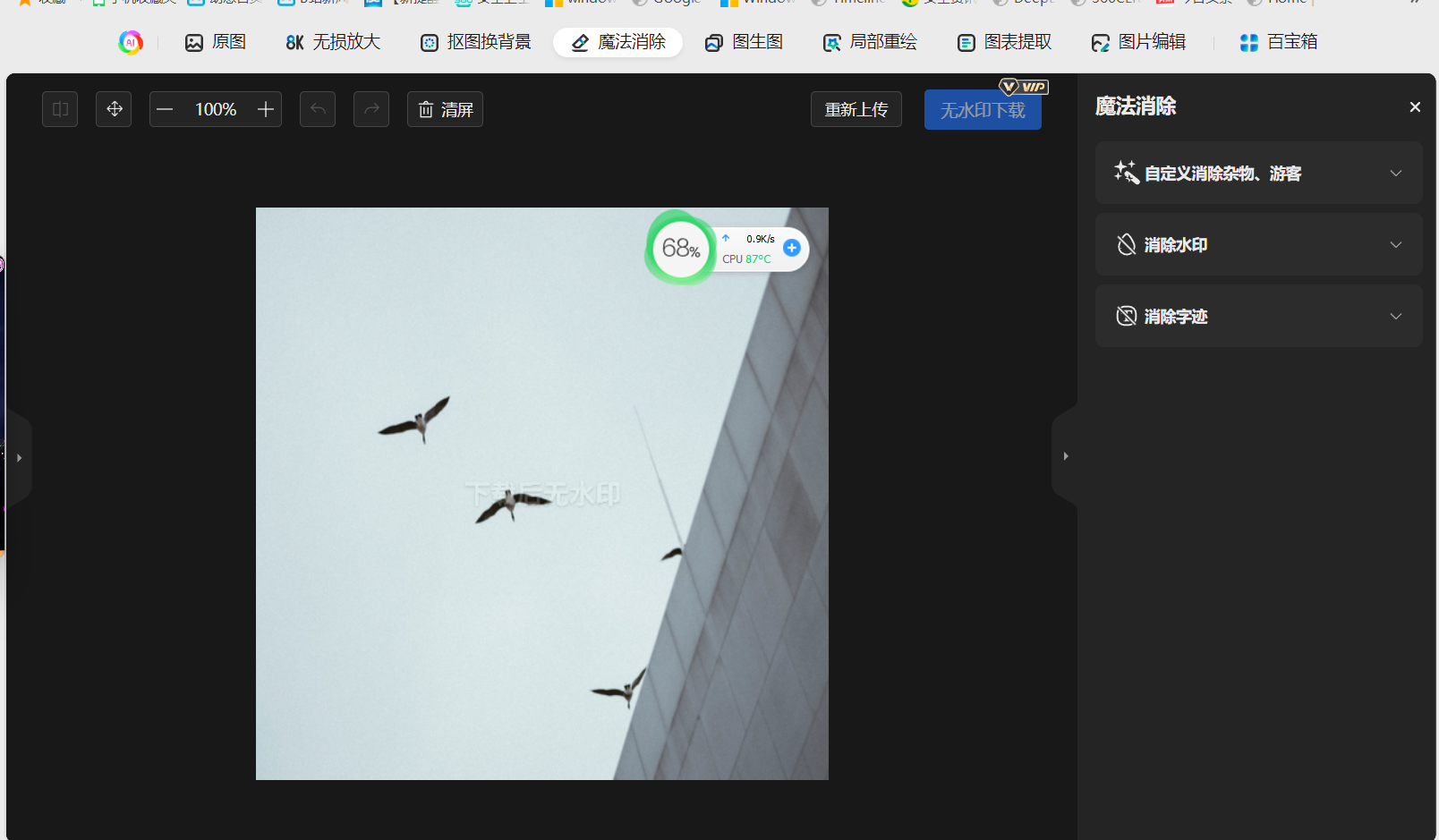Undo the last action
This screenshot has width=1439, height=840.
pos(318,109)
